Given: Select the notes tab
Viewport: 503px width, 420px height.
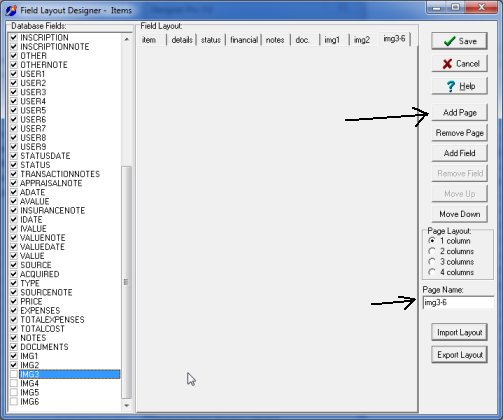Looking at the screenshot, I should (x=275, y=40).
